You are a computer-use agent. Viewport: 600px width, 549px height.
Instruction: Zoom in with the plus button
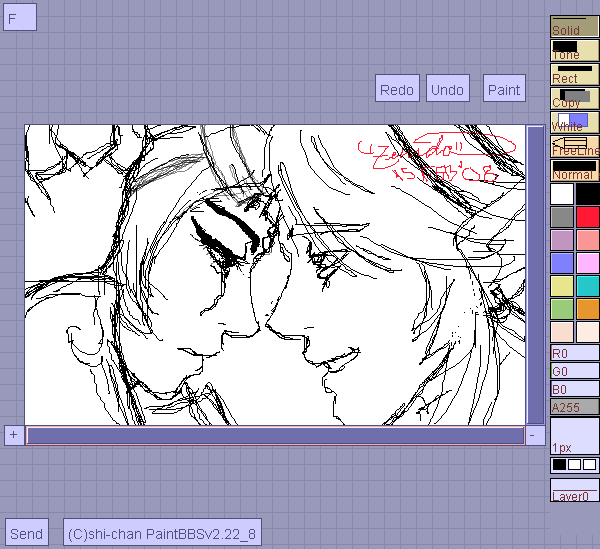coord(13,435)
